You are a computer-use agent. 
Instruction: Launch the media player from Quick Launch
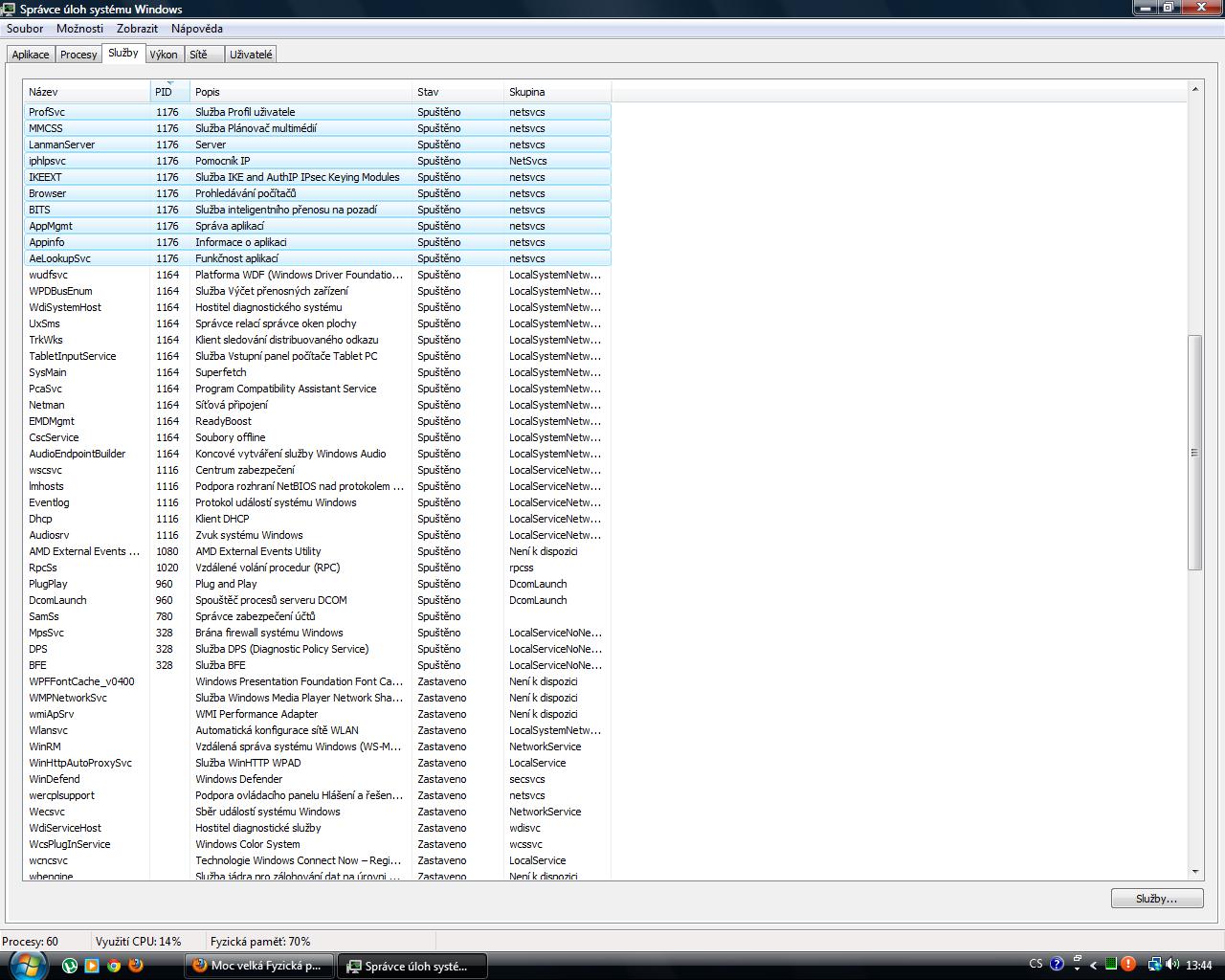tap(92, 965)
